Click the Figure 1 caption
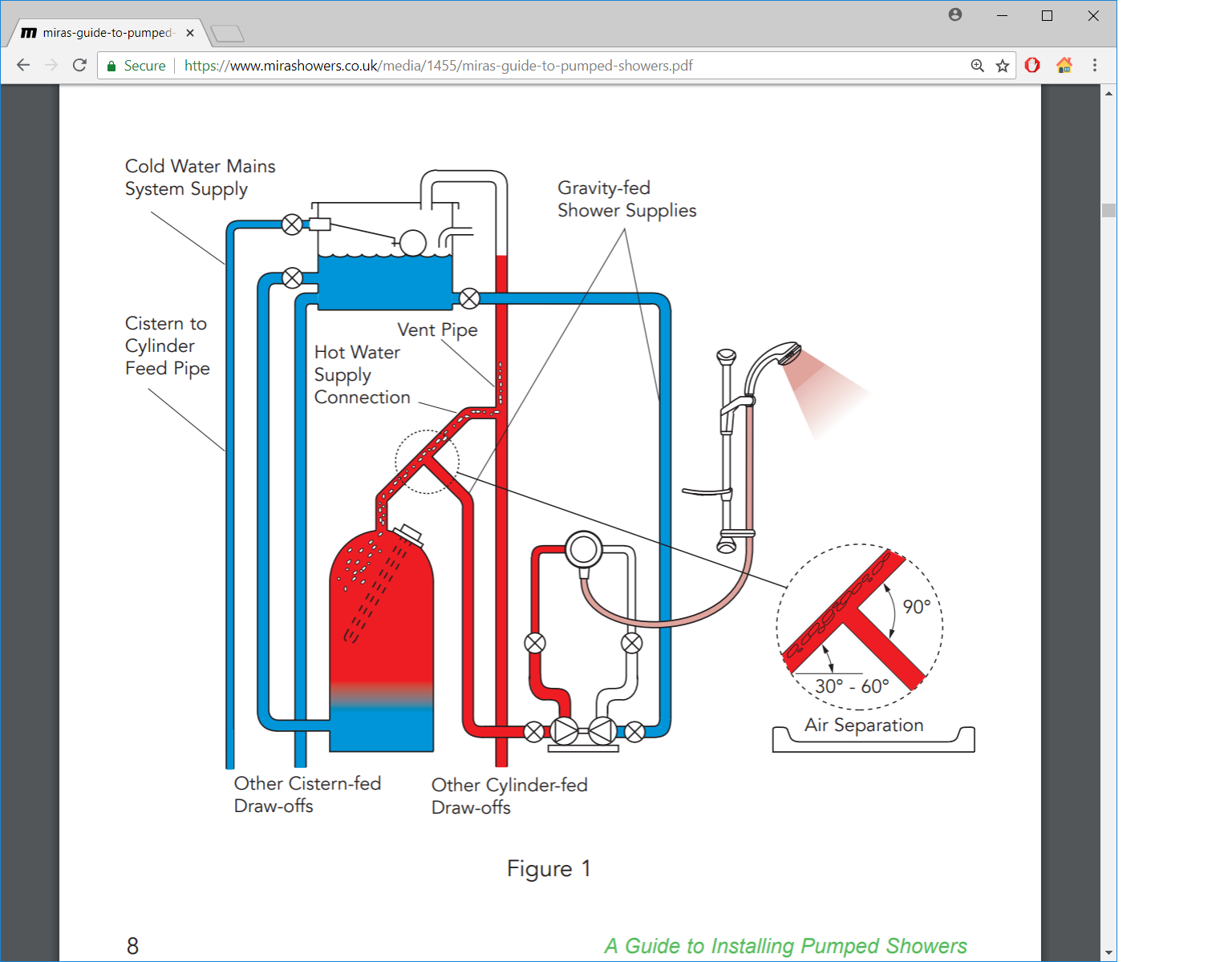Image resolution: width=1232 pixels, height=962 pixels. 549,869
